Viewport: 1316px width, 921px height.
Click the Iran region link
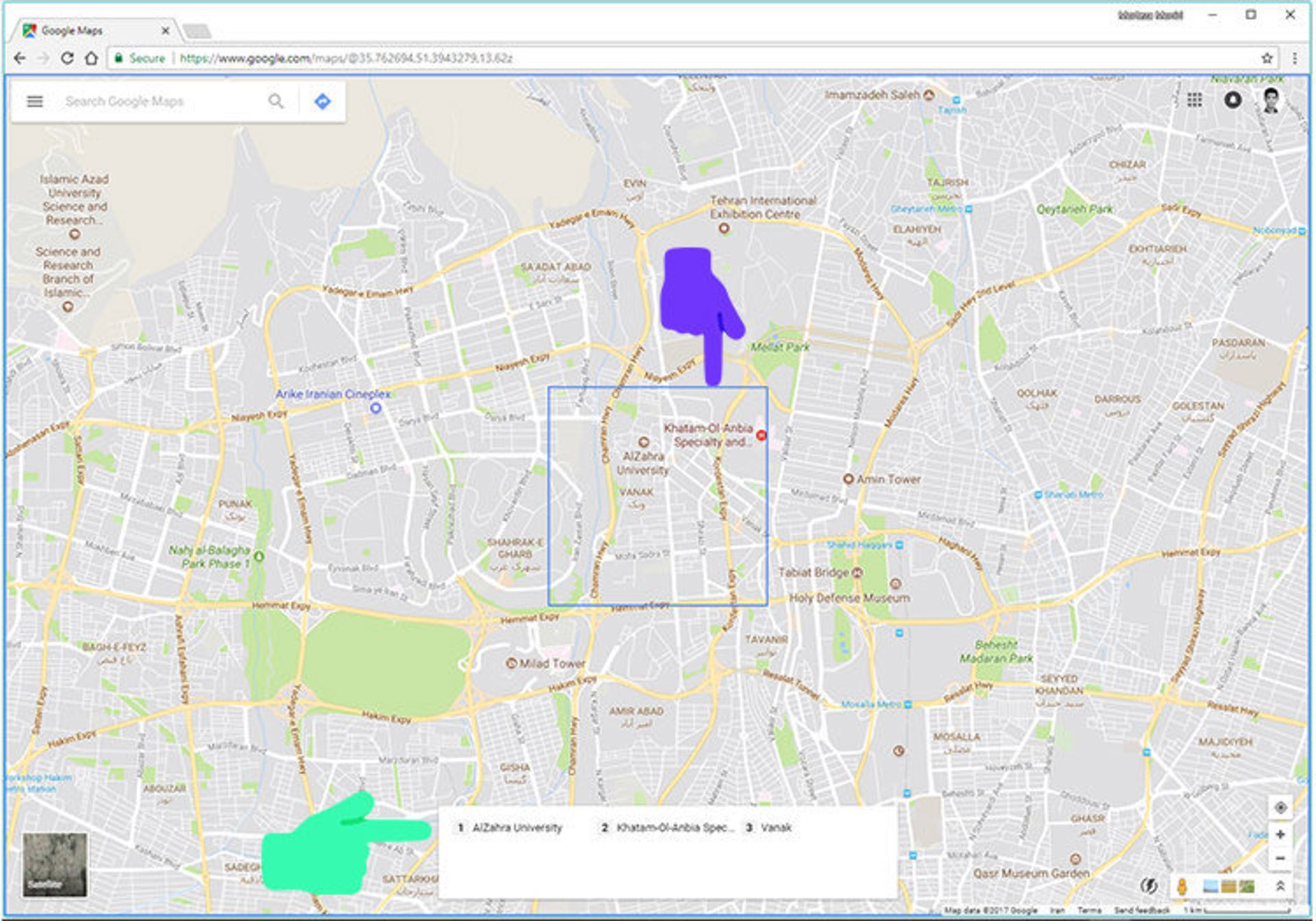1058,910
